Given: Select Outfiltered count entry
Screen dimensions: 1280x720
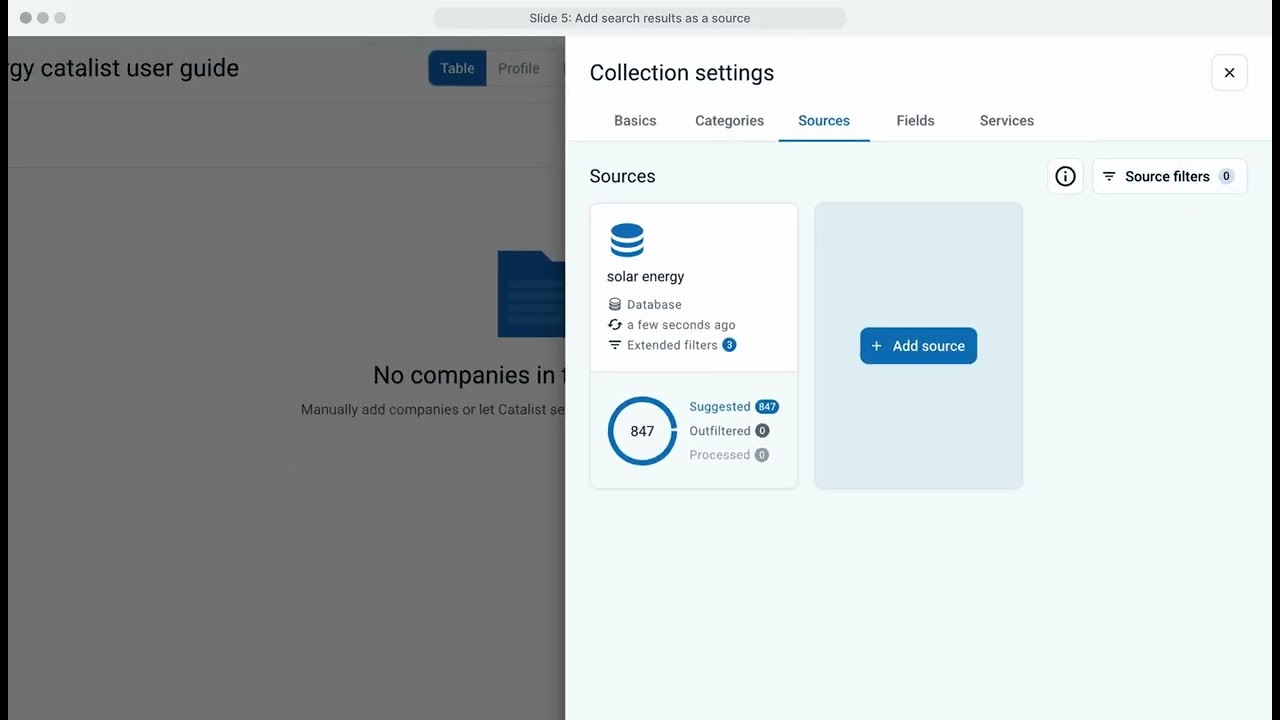Looking at the screenshot, I should 729,431.
